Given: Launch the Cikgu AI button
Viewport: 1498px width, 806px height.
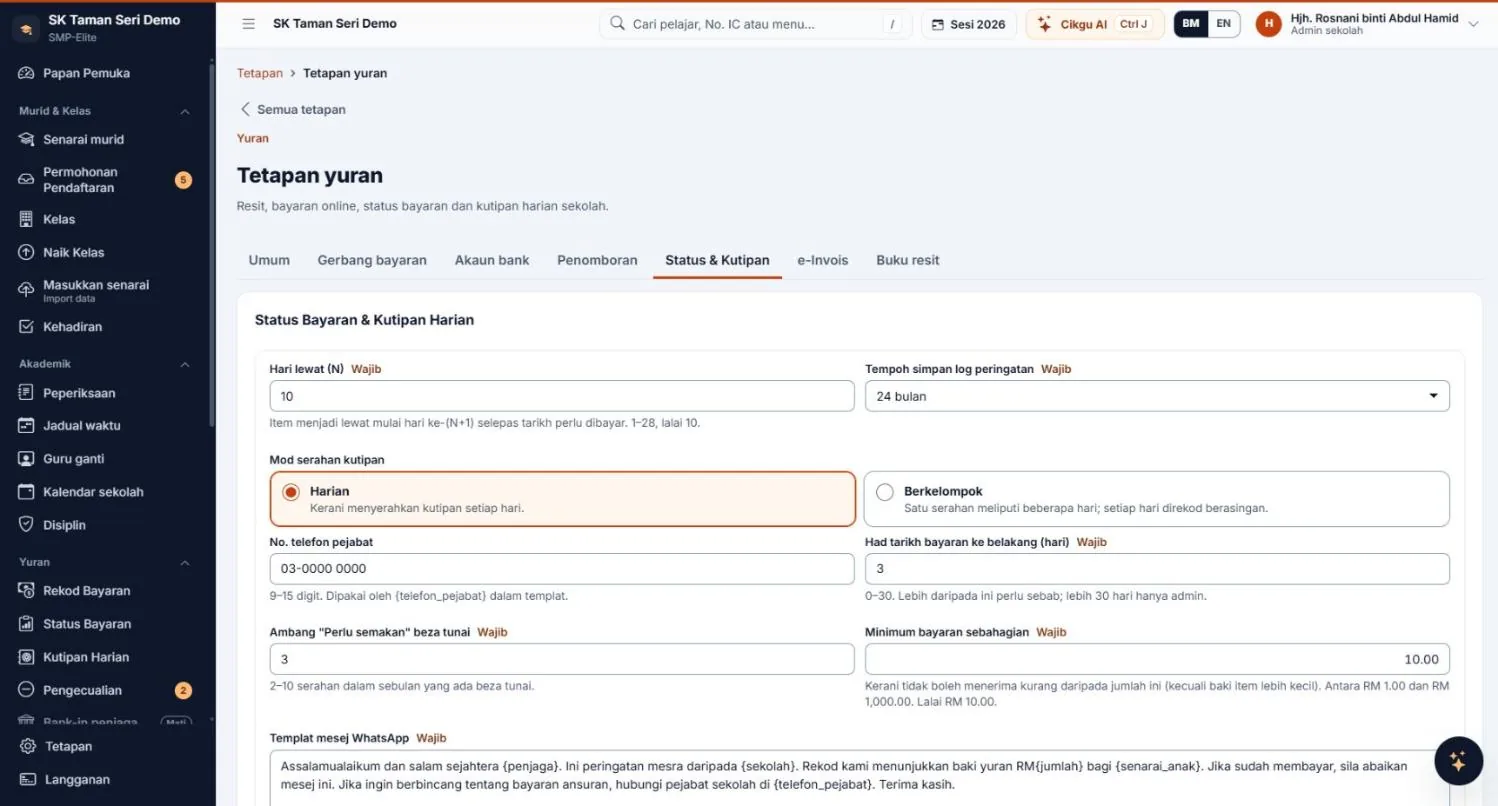Looking at the screenshot, I should pos(1095,24).
